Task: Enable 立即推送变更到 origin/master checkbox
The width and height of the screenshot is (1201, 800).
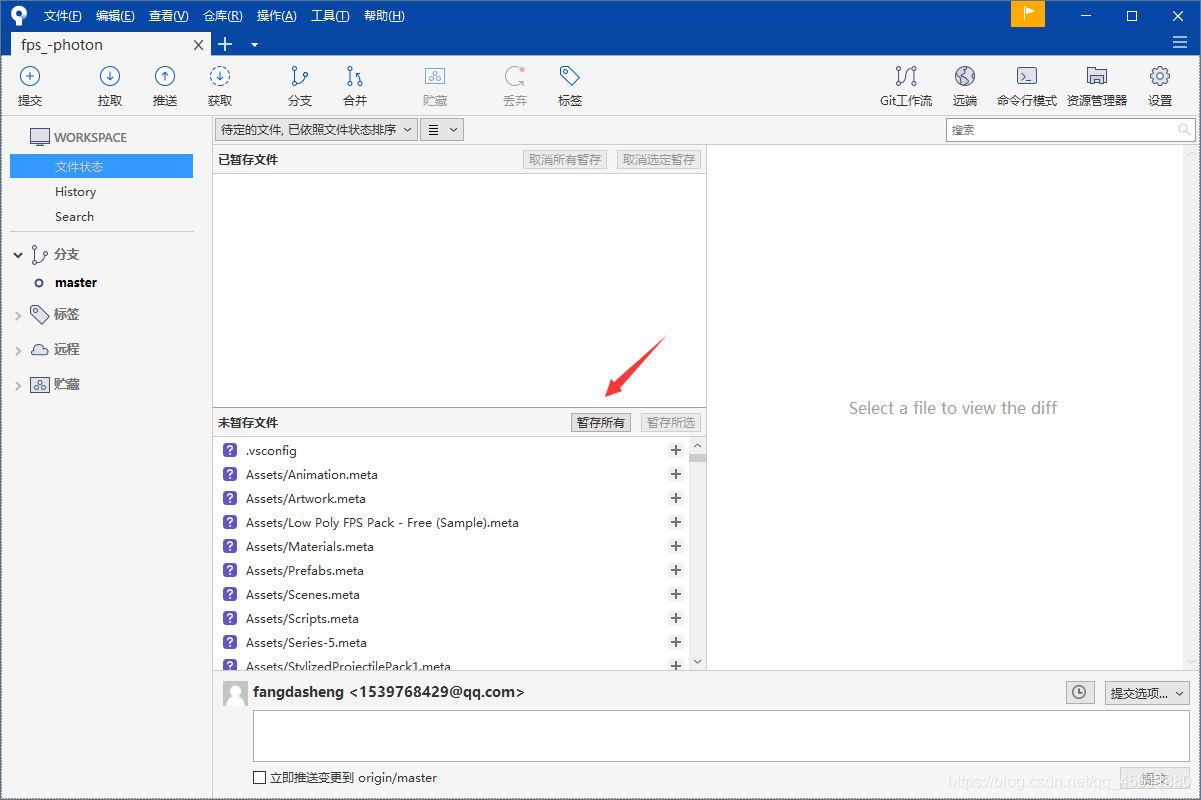Action: 260,778
